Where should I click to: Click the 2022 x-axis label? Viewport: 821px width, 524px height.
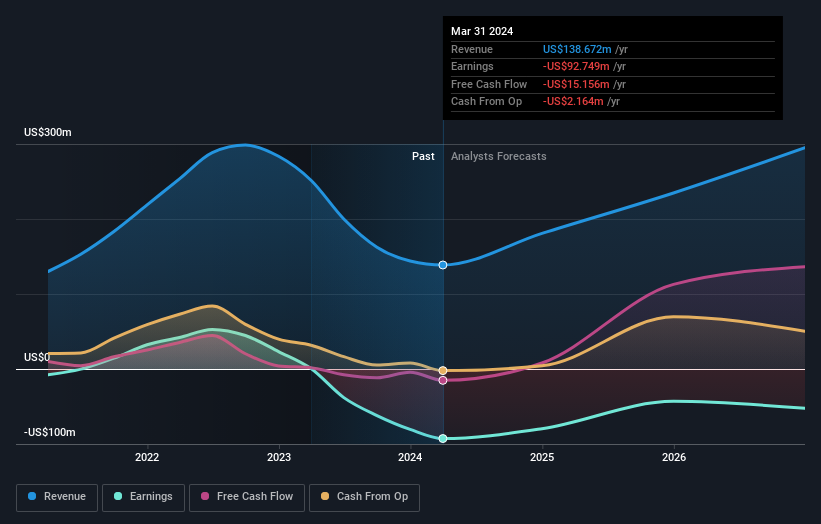[147, 458]
